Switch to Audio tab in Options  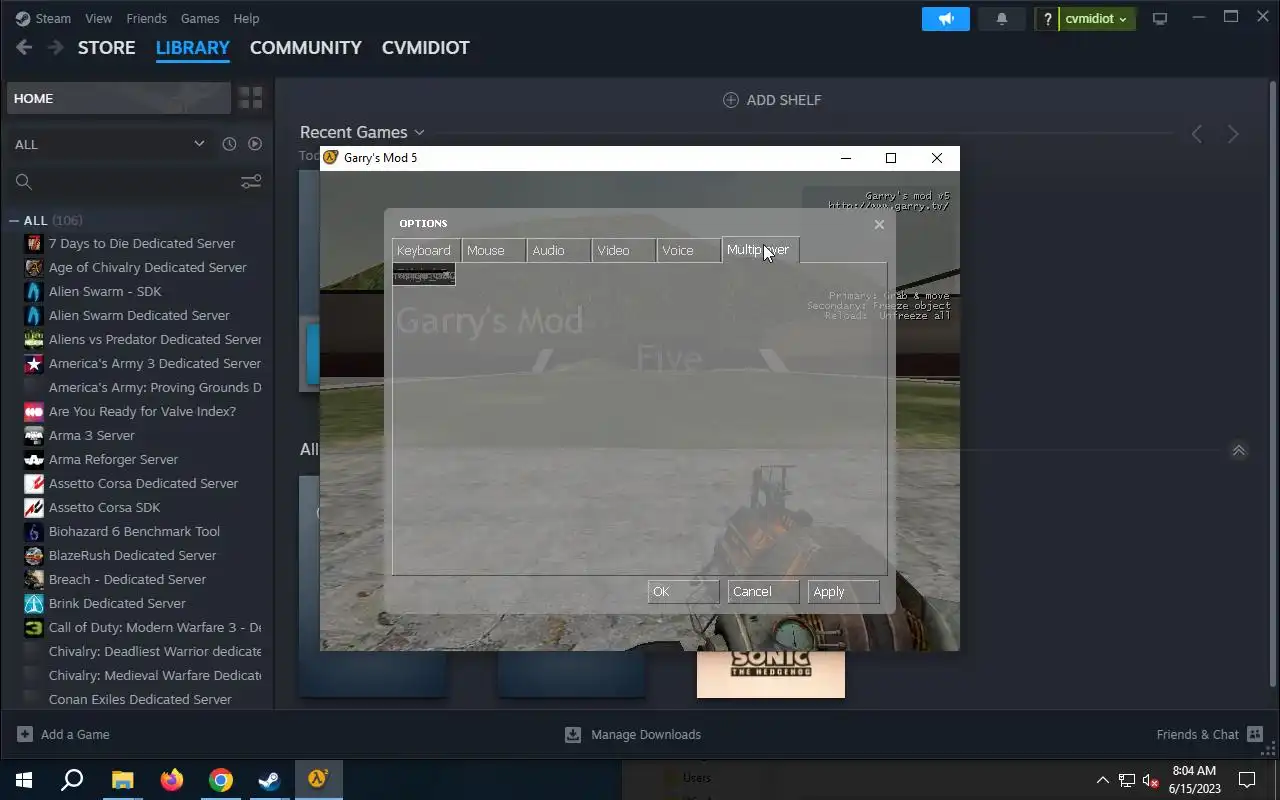tap(559, 250)
